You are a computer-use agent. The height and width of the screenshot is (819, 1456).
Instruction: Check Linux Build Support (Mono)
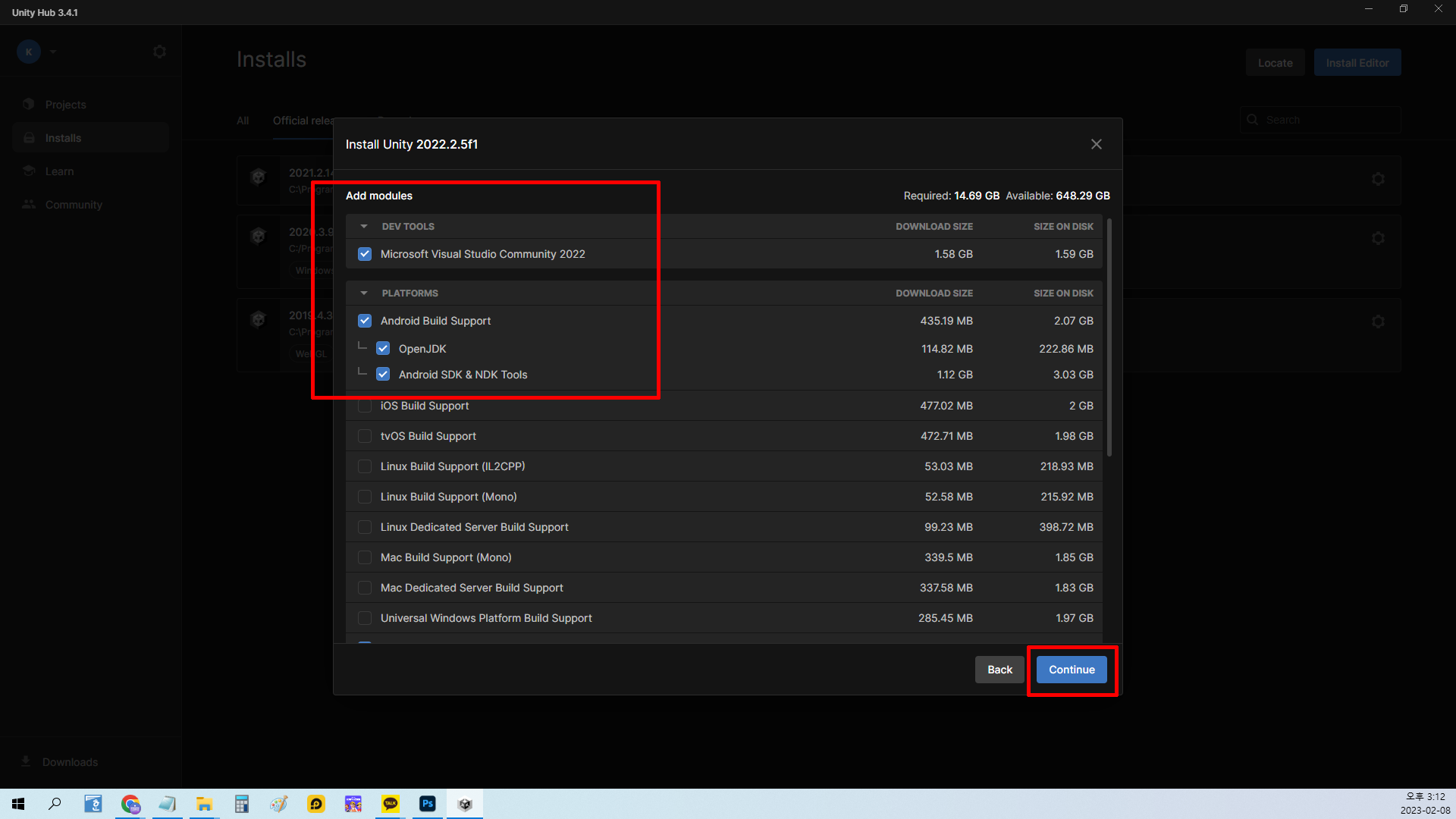[365, 497]
